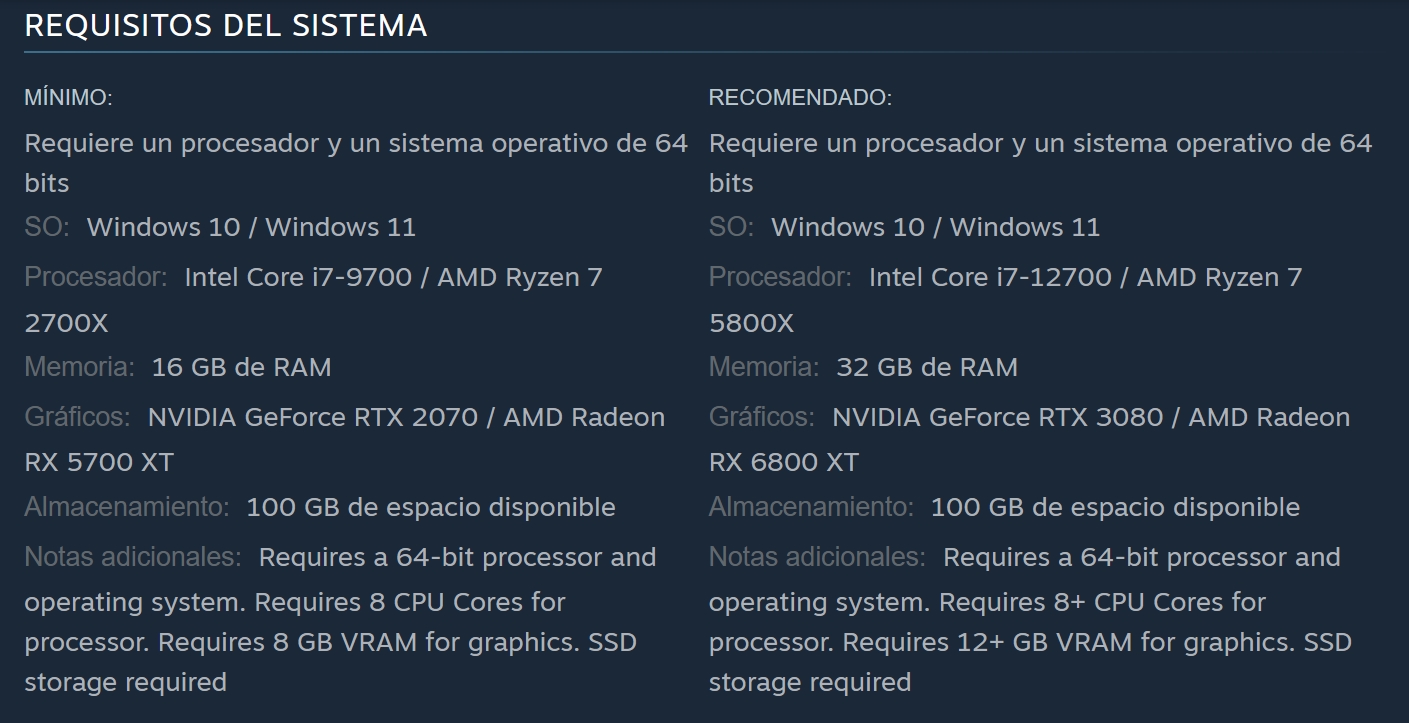Click minimum Notas adicionales label
Image resolution: width=1409 pixels, height=723 pixels.
pyautogui.click(x=133, y=557)
